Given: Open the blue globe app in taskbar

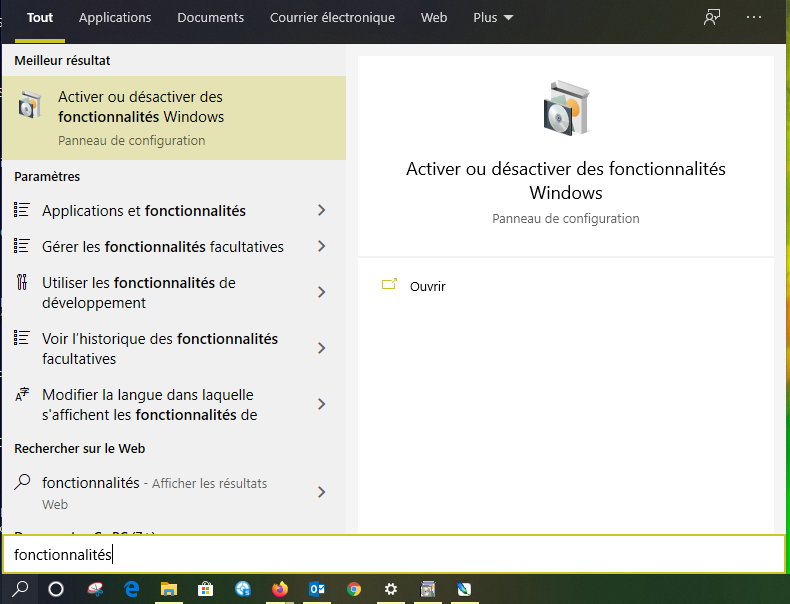Looking at the screenshot, I should 243,589.
